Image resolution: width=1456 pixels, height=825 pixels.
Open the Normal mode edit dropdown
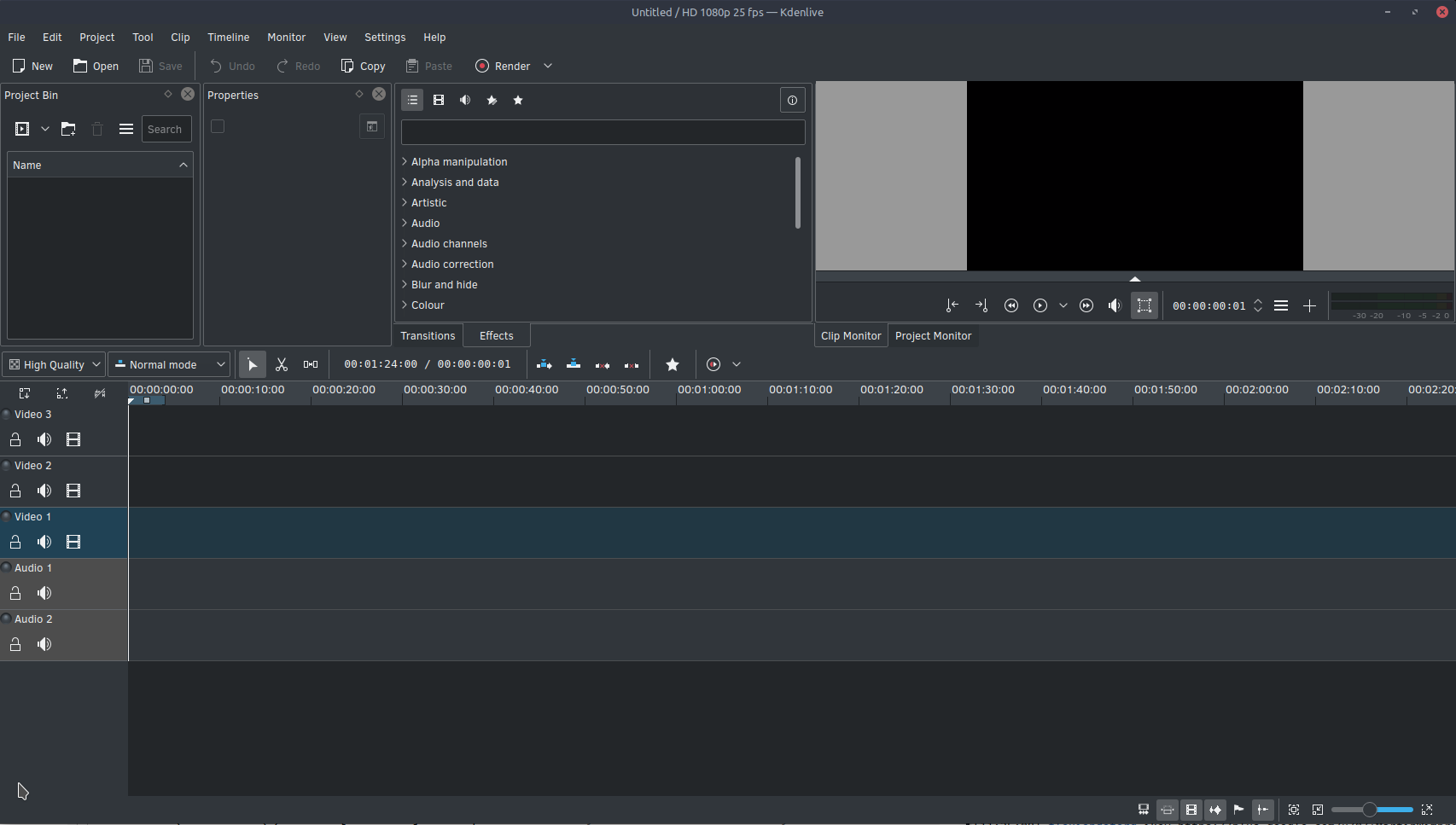pos(169,364)
